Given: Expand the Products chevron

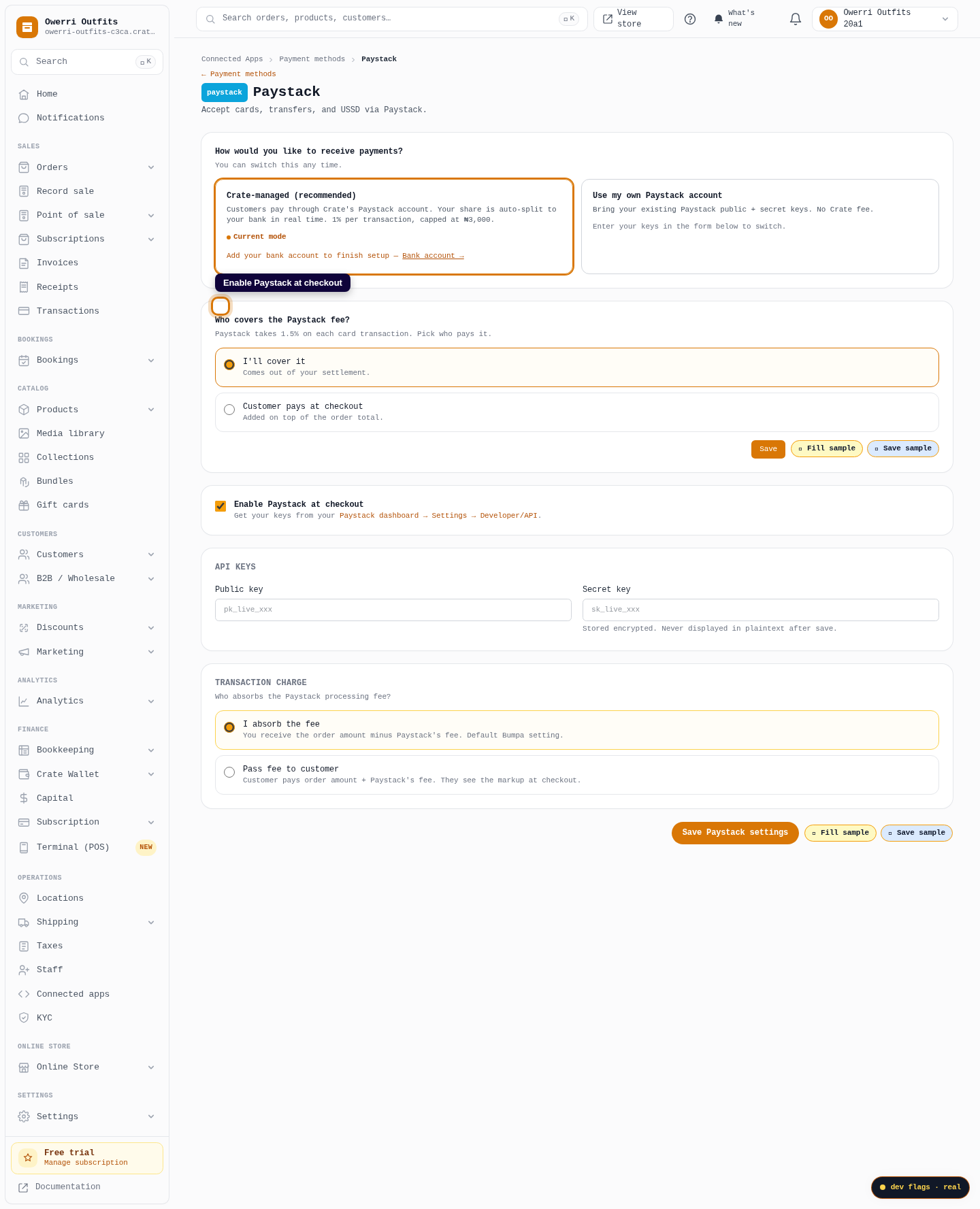Looking at the screenshot, I should (151, 410).
